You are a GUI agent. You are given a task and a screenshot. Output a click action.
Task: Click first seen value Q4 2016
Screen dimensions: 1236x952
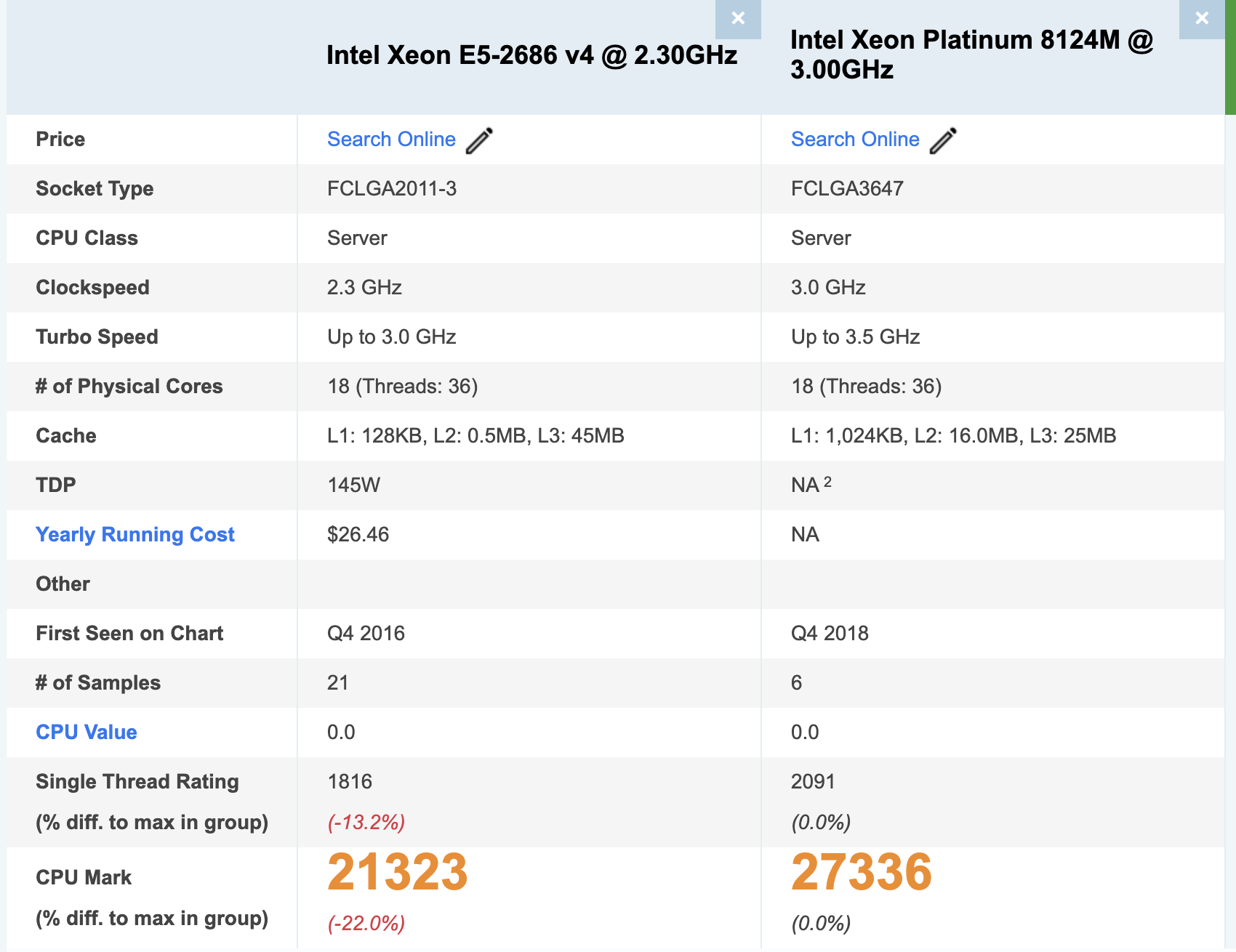tap(366, 633)
